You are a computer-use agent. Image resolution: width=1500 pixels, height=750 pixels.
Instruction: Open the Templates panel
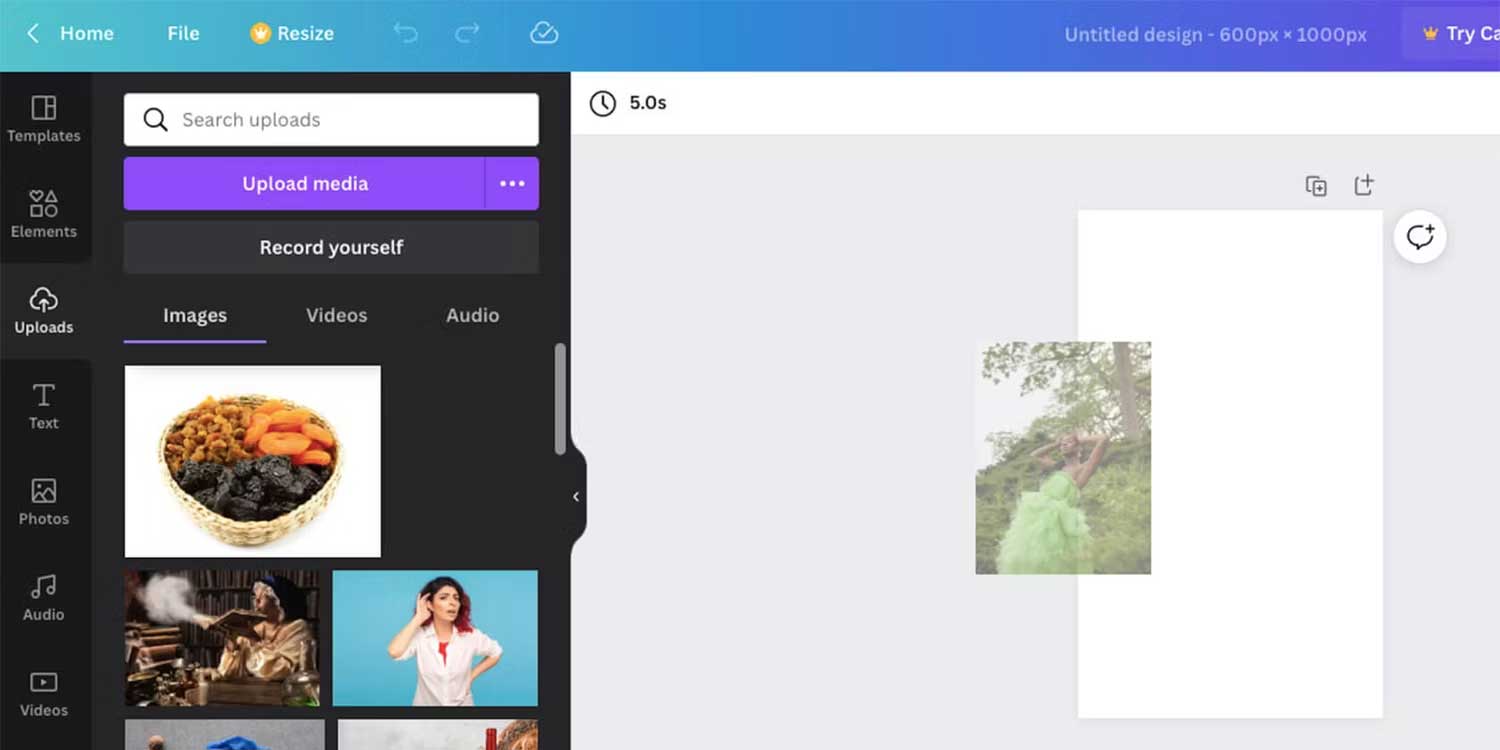click(43, 117)
